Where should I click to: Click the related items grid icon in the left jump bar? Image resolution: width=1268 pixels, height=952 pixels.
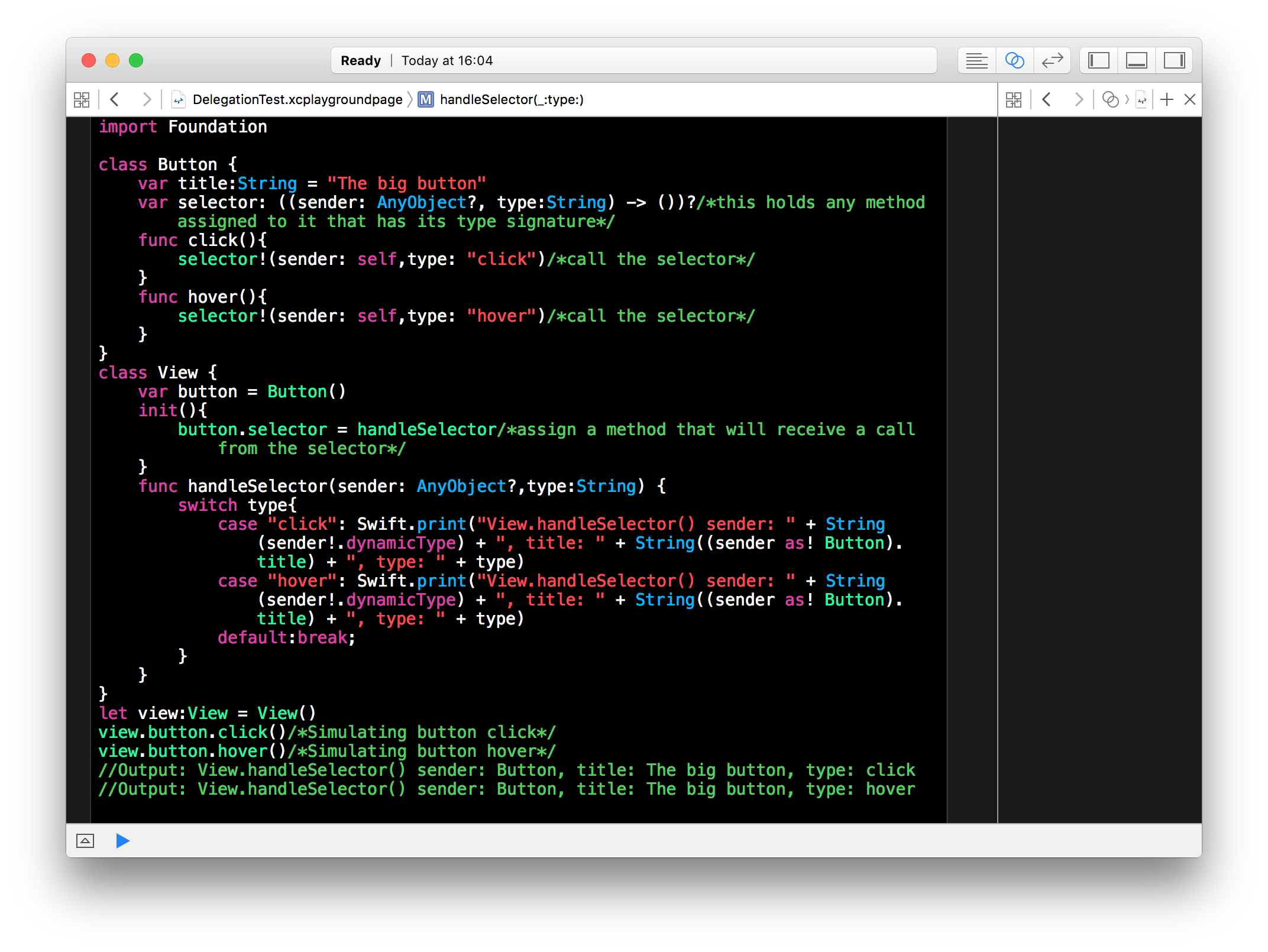click(x=82, y=99)
